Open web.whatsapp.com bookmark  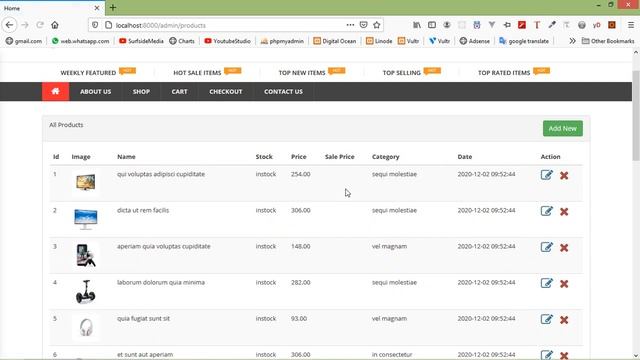(80, 41)
